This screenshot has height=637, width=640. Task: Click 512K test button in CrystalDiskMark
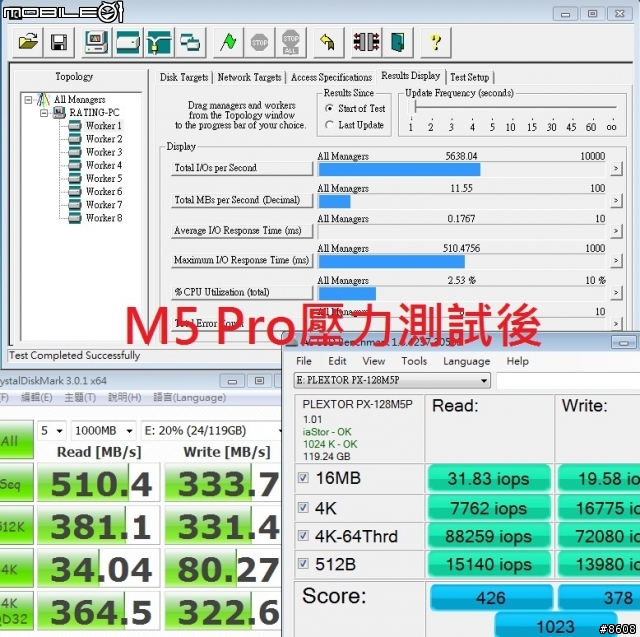click(16, 525)
